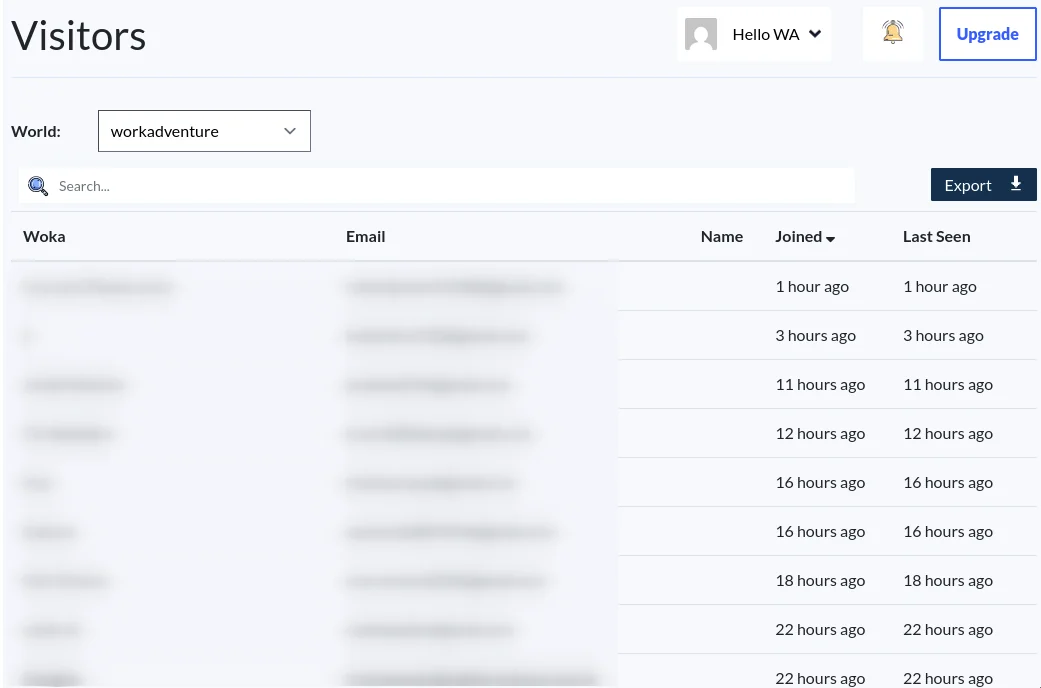Click the Upgrade button
Image resolution: width=1041 pixels, height=688 pixels.
(x=987, y=34)
